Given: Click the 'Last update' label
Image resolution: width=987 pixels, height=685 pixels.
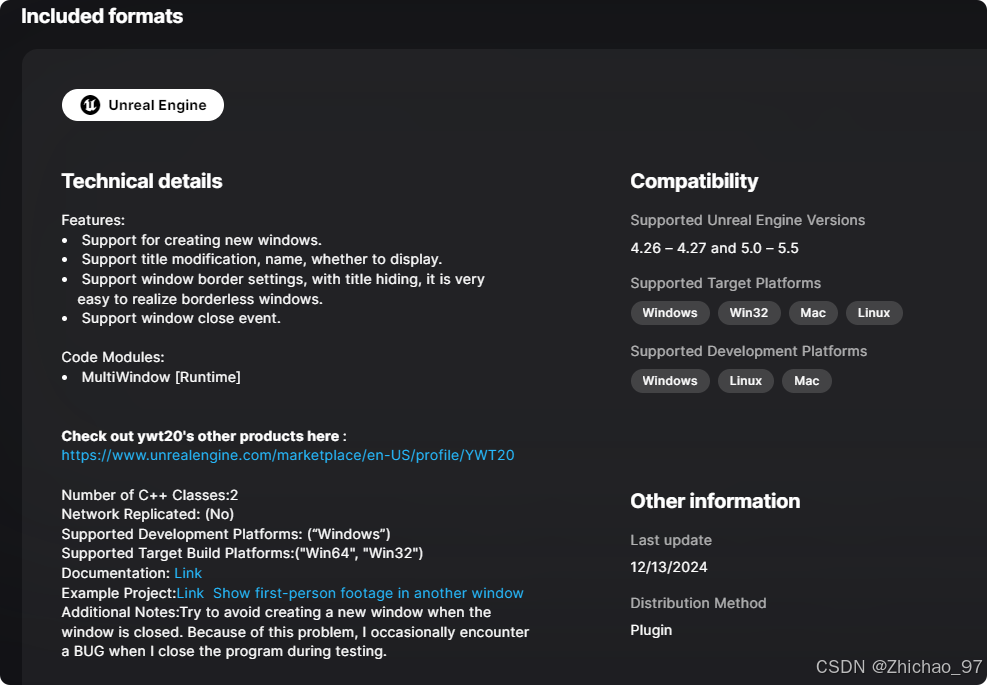Looking at the screenshot, I should point(671,540).
